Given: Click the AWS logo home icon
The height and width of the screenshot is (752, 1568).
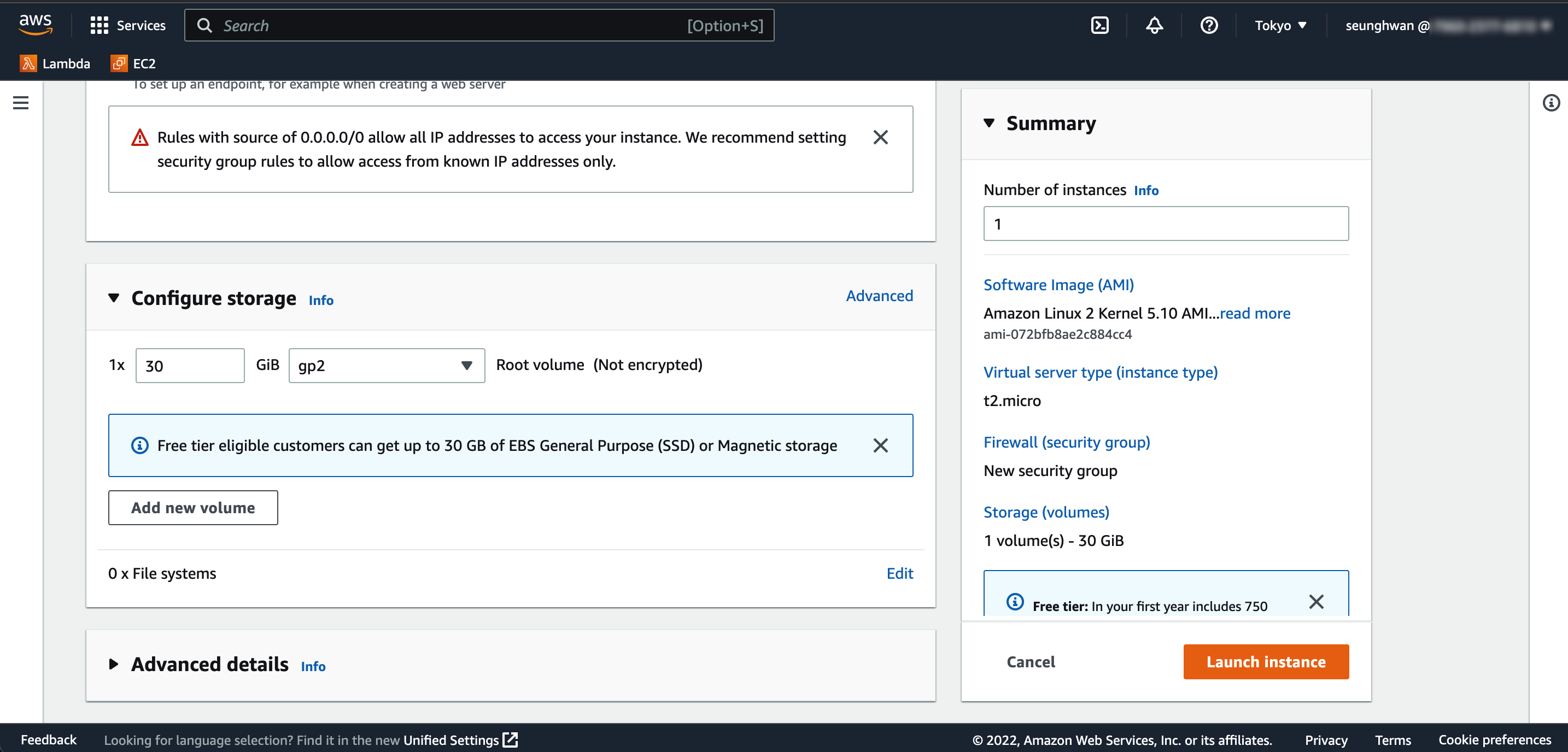Looking at the screenshot, I should pos(36,25).
